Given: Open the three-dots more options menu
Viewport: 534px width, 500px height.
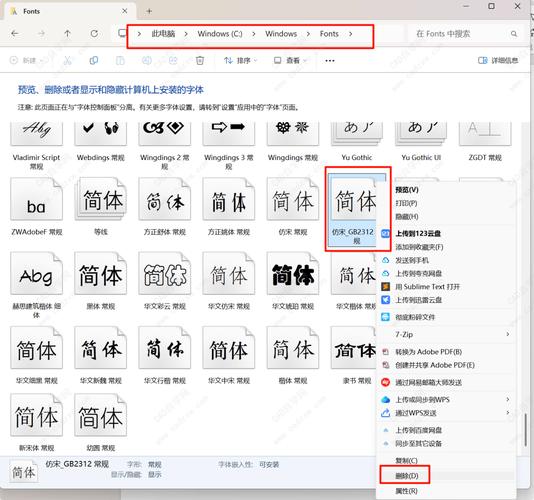Looking at the screenshot, I should click(330, 61).
